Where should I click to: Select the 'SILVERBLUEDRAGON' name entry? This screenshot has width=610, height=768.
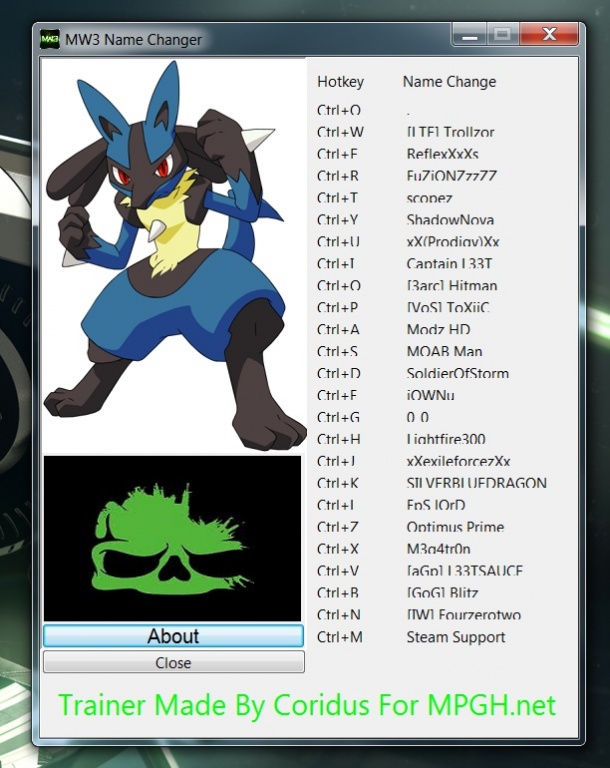pos(476,483)
